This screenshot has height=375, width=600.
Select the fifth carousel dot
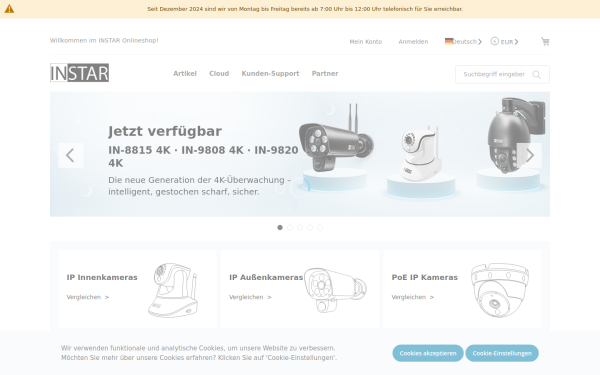point(320,228)
